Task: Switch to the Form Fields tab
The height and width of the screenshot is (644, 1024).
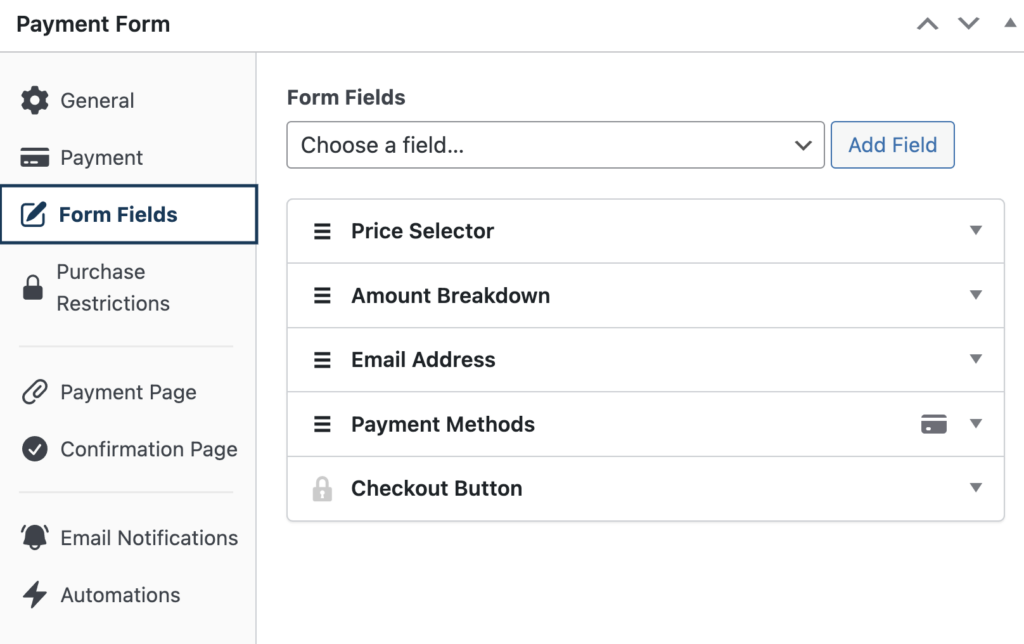Action: tap(118, 214)
